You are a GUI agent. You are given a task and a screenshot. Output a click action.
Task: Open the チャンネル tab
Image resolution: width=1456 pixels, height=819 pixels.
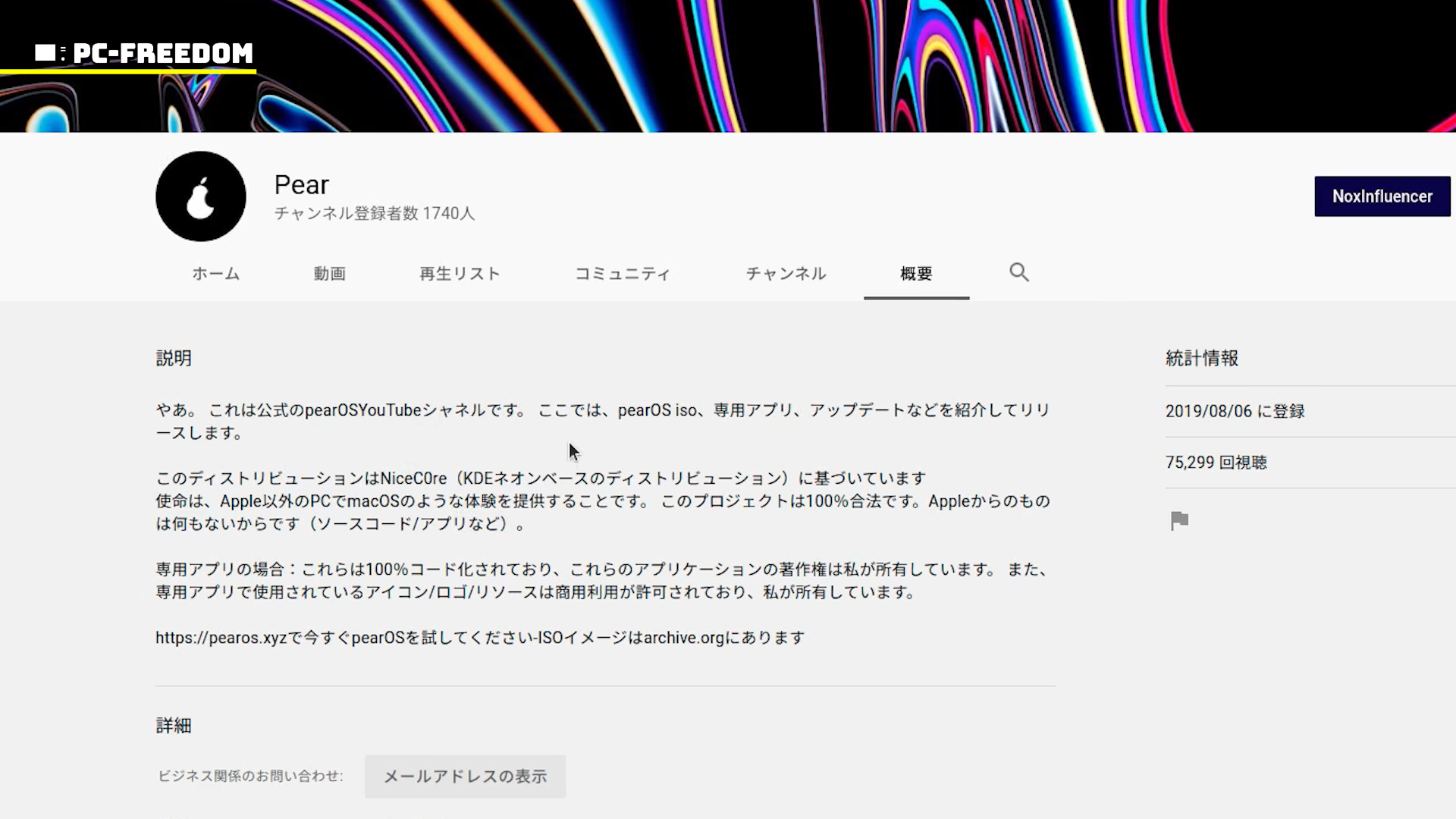point(786,274)
